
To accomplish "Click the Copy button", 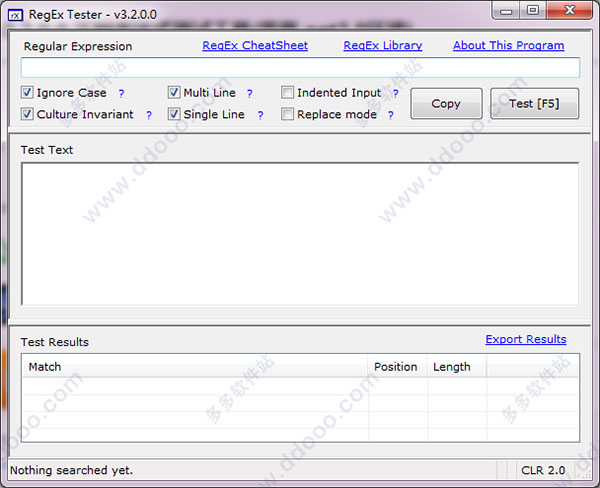I will (x=446, y=104).
